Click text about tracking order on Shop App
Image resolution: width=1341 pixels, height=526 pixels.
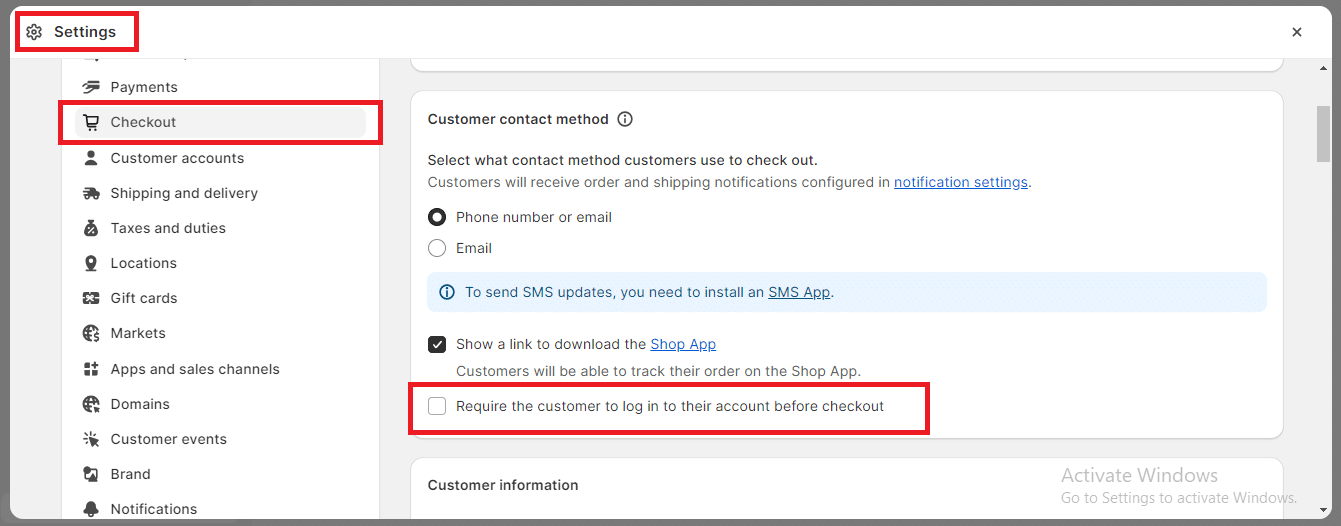658,371
